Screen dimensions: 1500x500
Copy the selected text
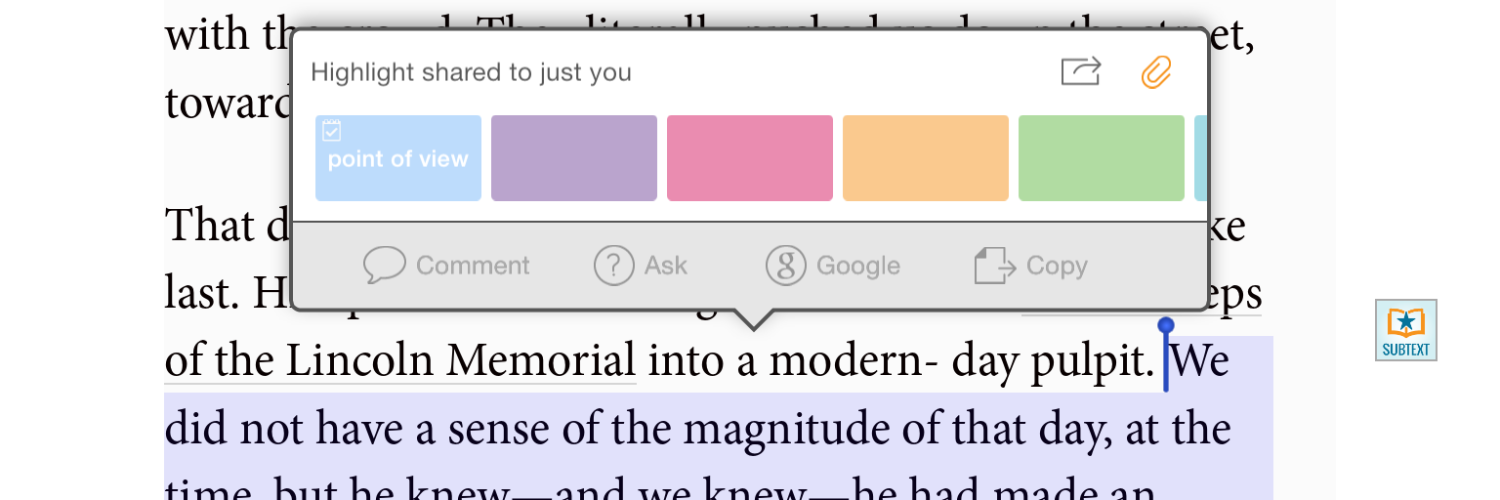point(1031,266)
